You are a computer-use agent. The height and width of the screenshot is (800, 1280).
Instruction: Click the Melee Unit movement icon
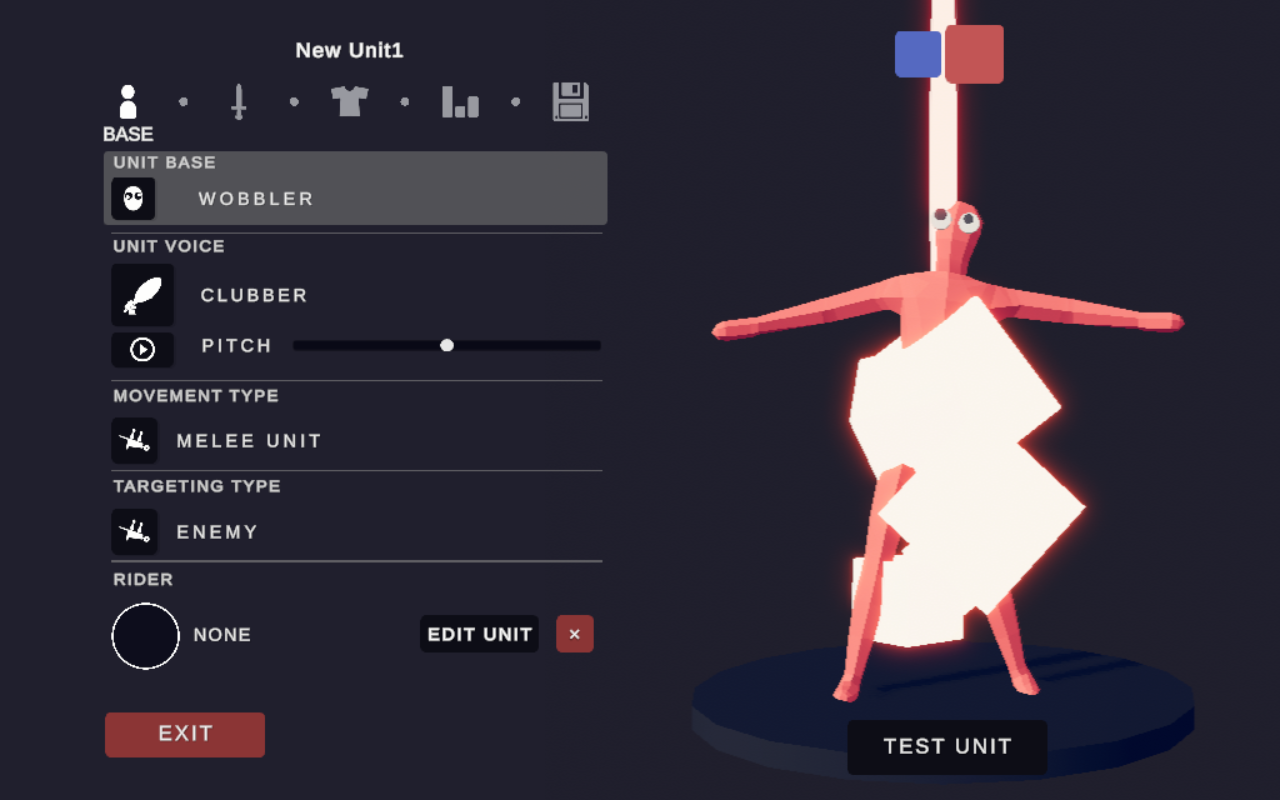click(x=134, y=440)
